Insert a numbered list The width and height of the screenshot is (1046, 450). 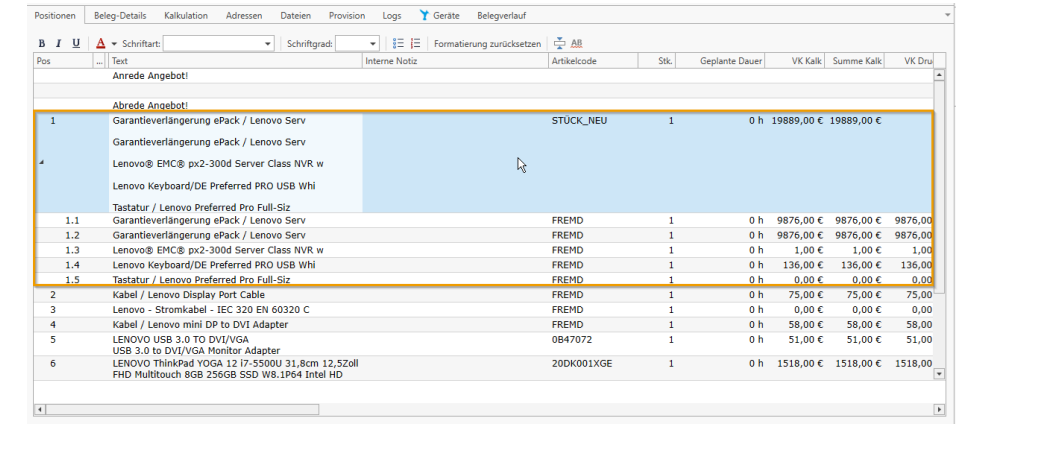[x=416, y=44]
